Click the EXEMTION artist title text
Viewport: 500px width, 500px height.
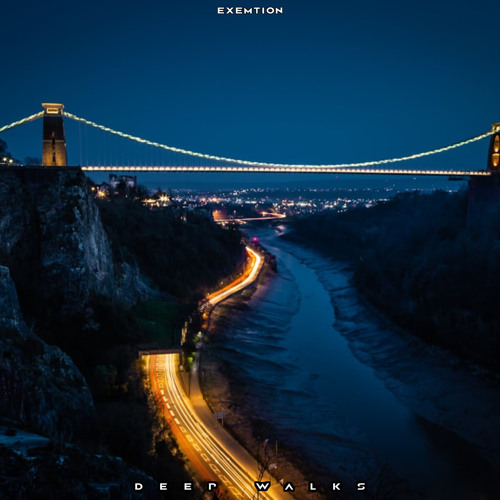click(x=250, y=11)
